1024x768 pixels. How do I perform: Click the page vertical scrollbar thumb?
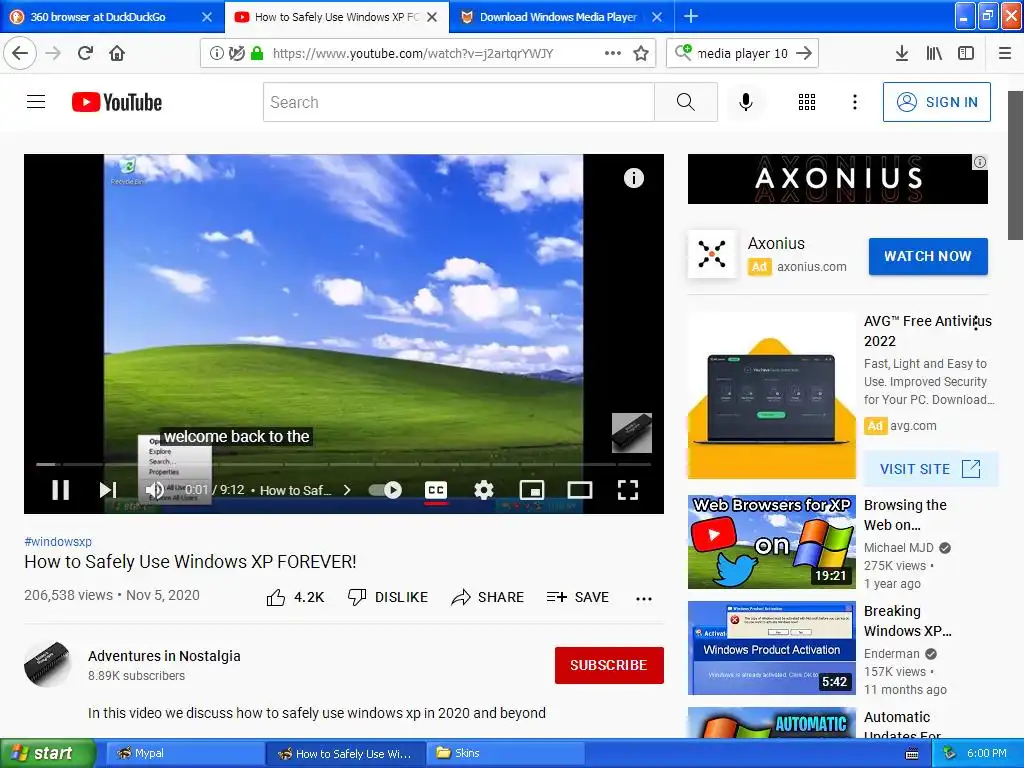(x=1016, y=165)
